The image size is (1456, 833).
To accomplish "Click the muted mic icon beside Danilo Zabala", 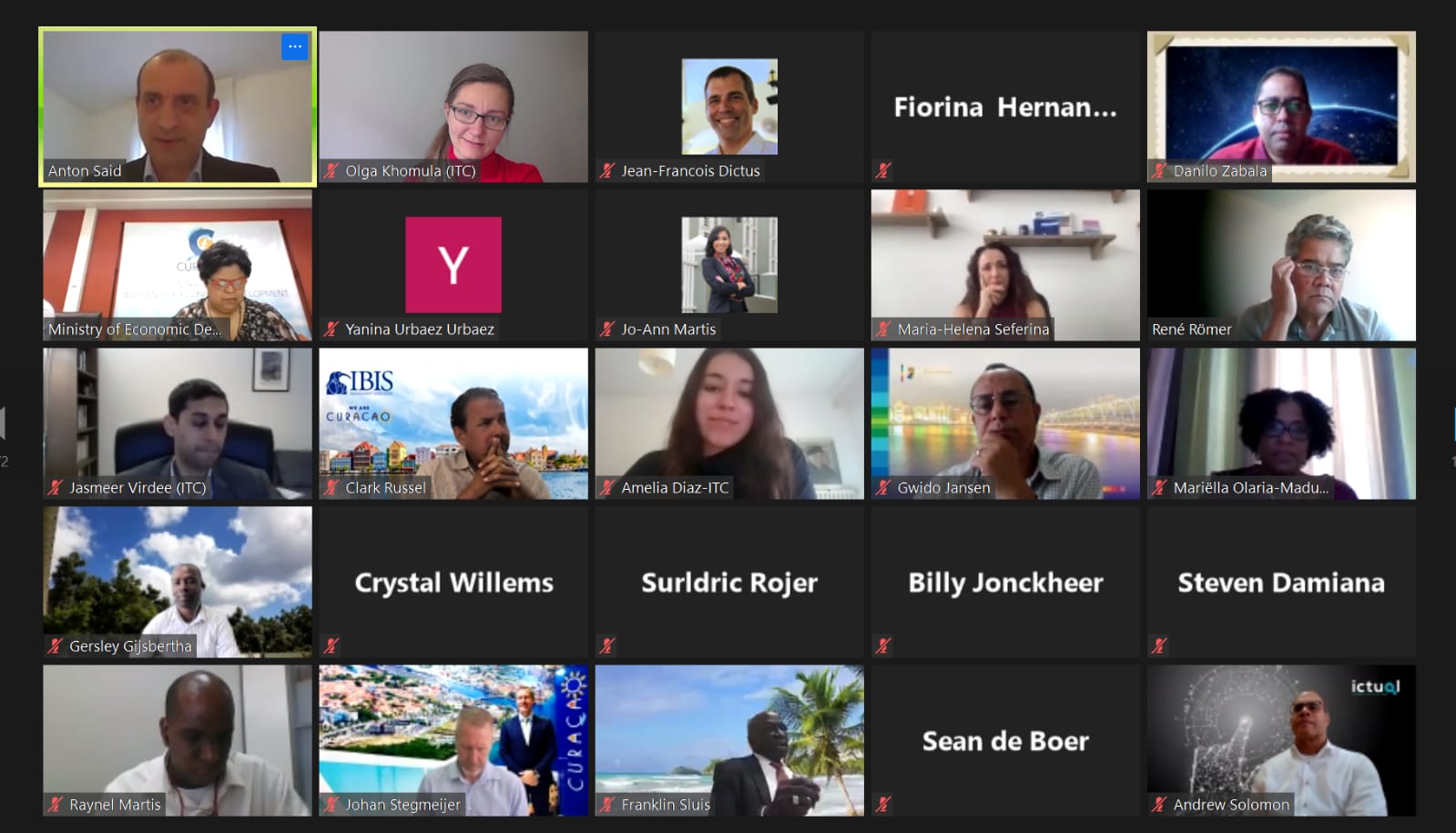I will (x=1159, y=170).
